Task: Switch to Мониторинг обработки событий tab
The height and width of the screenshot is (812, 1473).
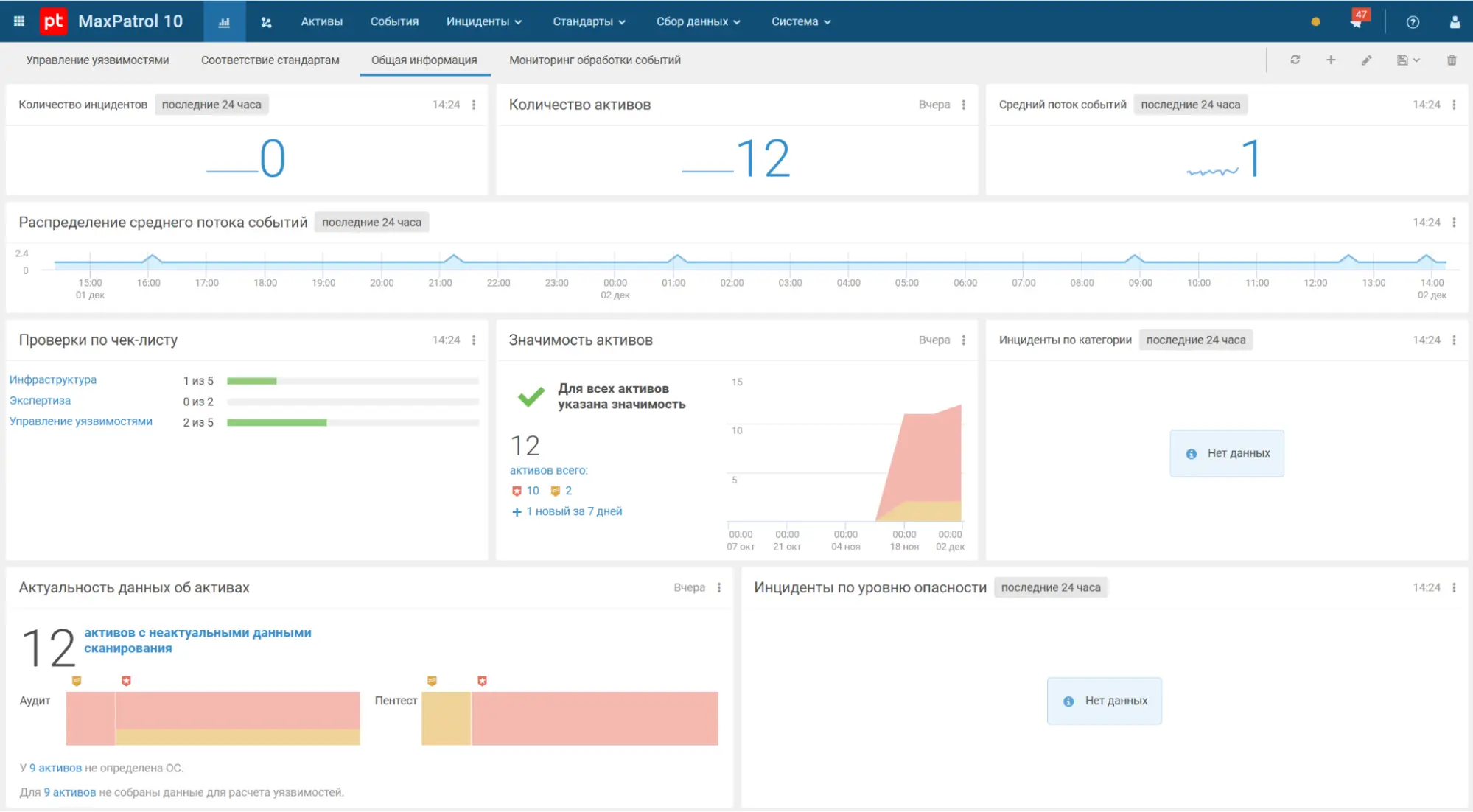Action: click(595, 60)
